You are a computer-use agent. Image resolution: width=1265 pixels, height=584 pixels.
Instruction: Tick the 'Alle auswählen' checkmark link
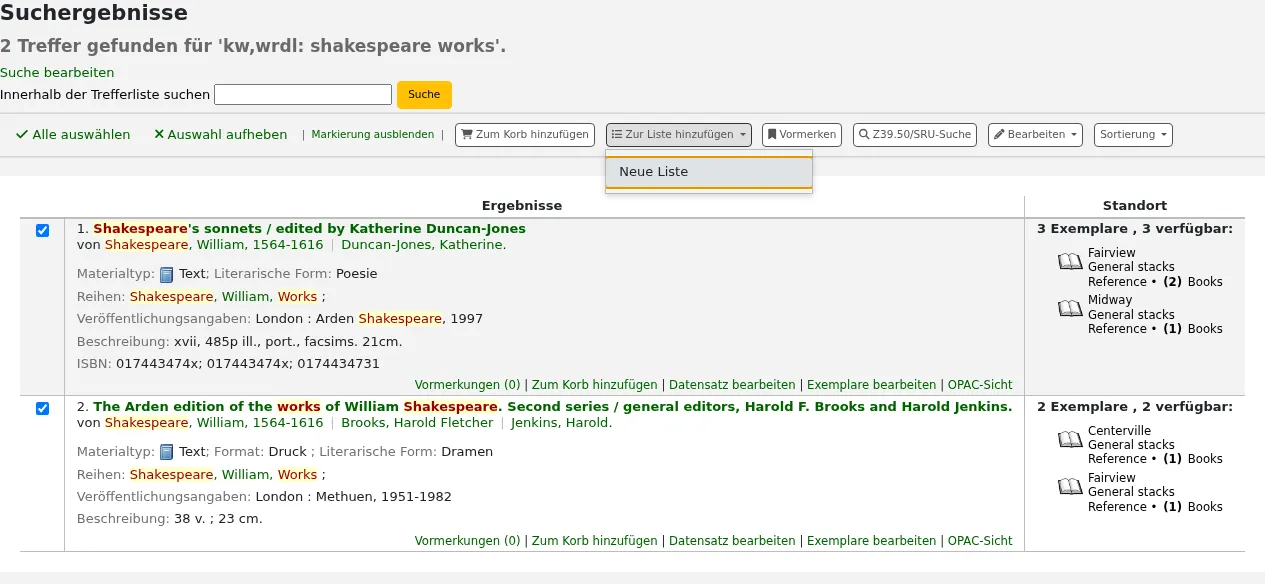tap(73, 134)
